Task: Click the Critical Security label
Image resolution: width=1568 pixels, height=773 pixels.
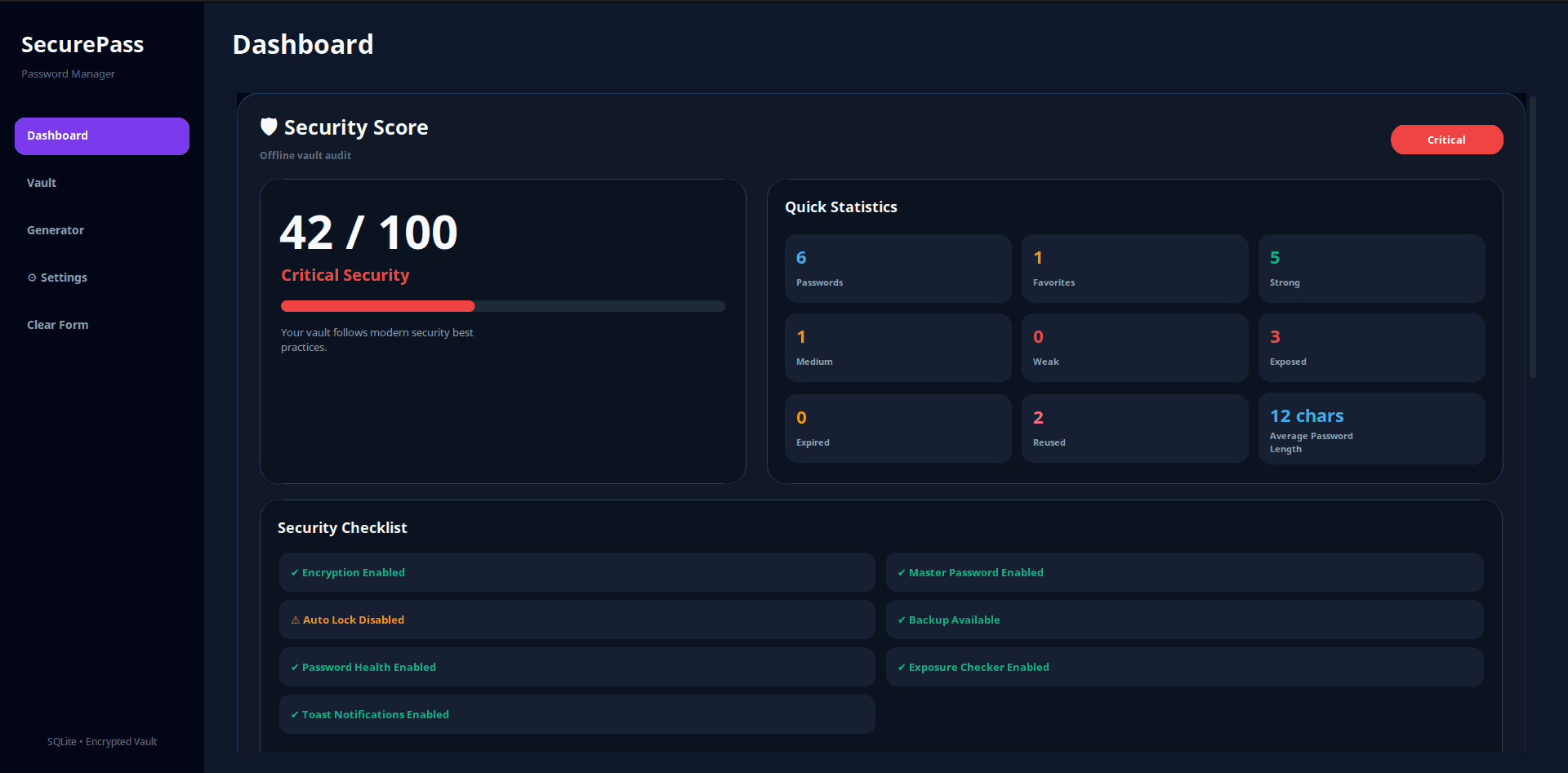Action: click(345, 275)
